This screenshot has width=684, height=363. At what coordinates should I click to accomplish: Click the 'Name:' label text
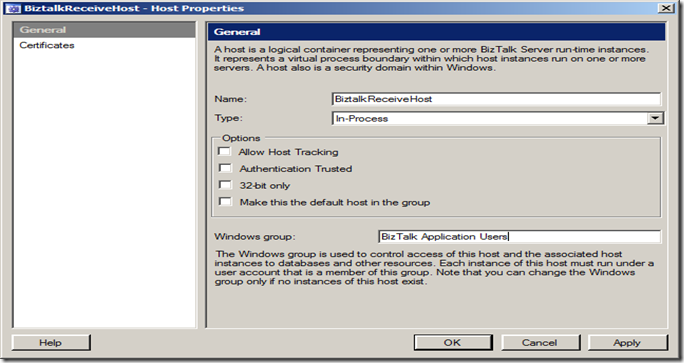point(230,99)
